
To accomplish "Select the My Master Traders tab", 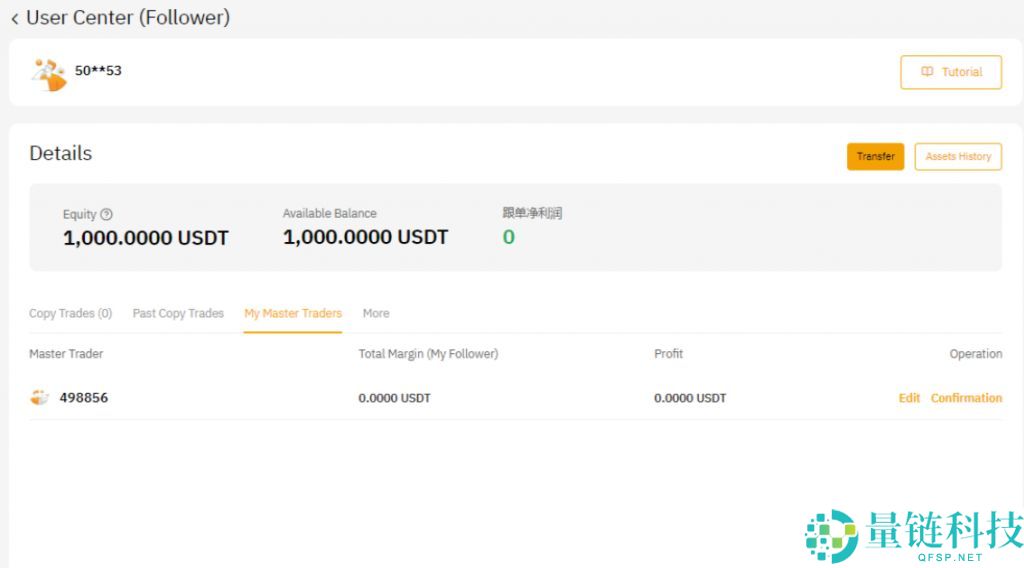I will (293, 313).
